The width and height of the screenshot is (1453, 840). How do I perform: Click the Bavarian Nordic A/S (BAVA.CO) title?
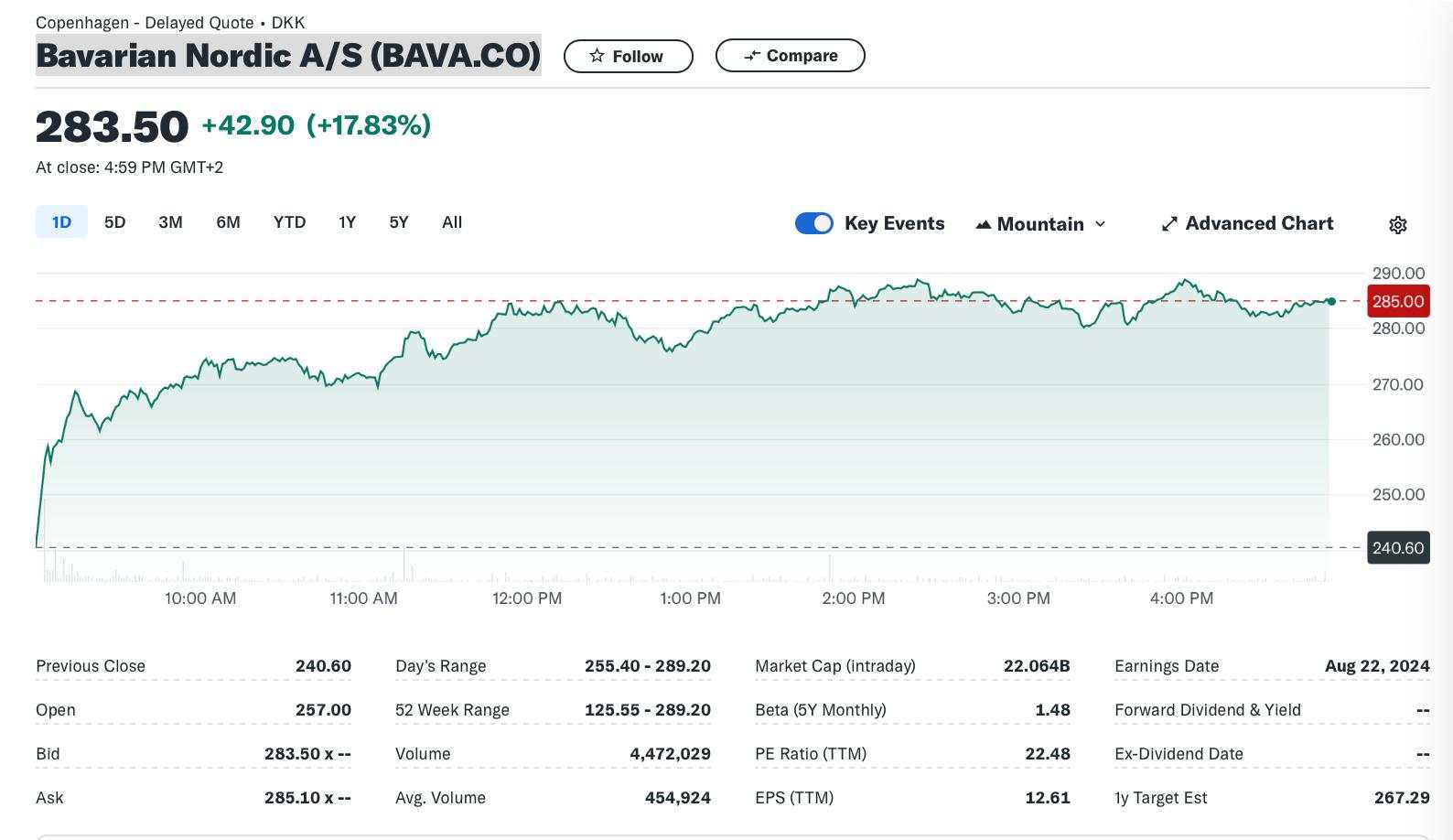coord(288,56)
